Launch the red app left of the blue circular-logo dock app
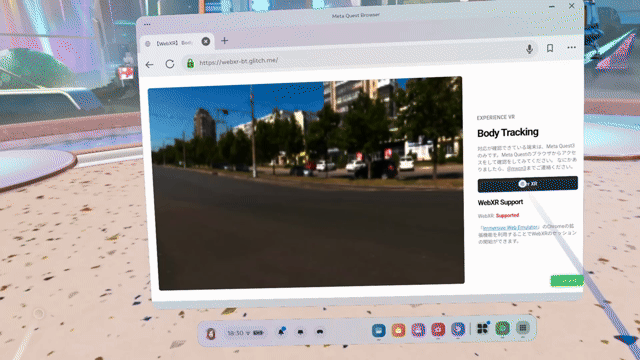Image resolution: width=640 pixels, height=360 pixels. (x=438, y=329)
